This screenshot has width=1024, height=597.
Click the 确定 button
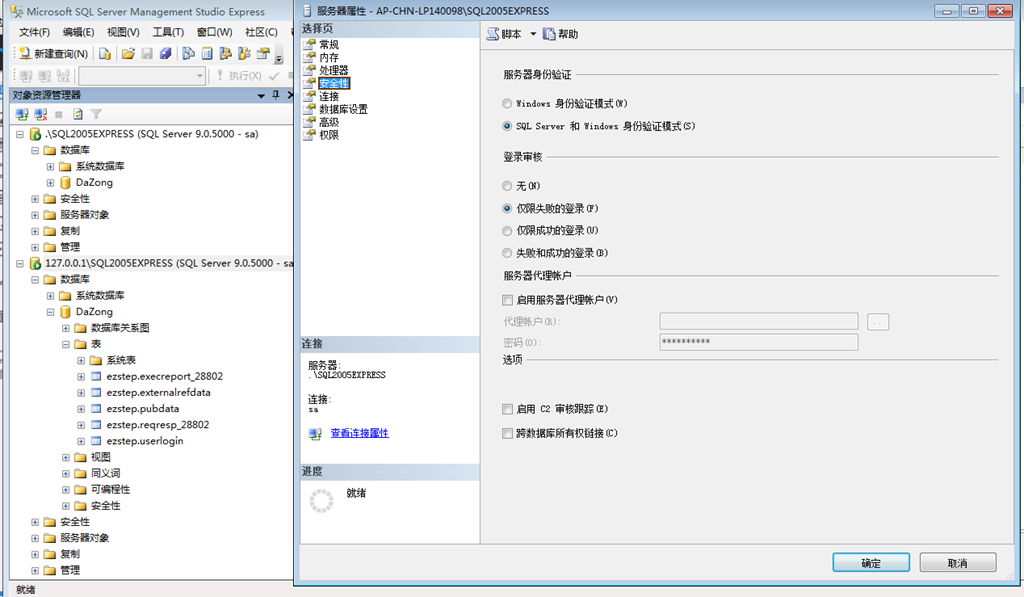(871, 562)
